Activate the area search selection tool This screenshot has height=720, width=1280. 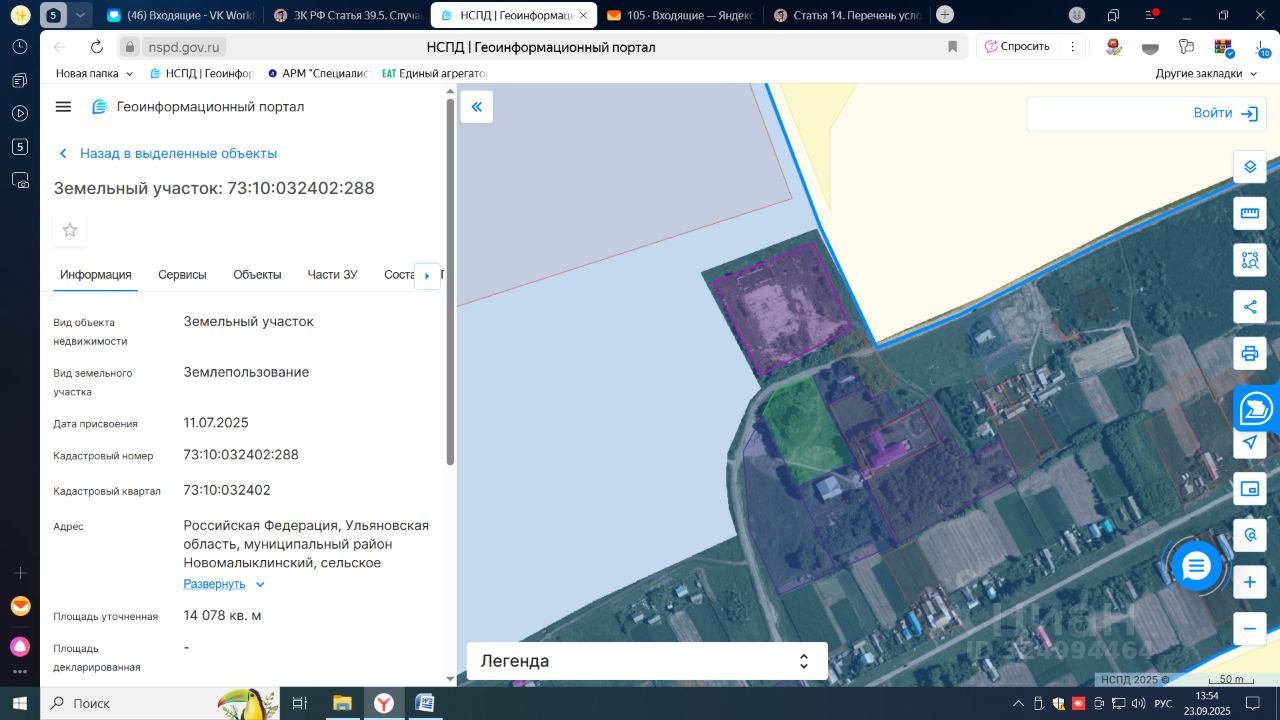pos(1249,260)
